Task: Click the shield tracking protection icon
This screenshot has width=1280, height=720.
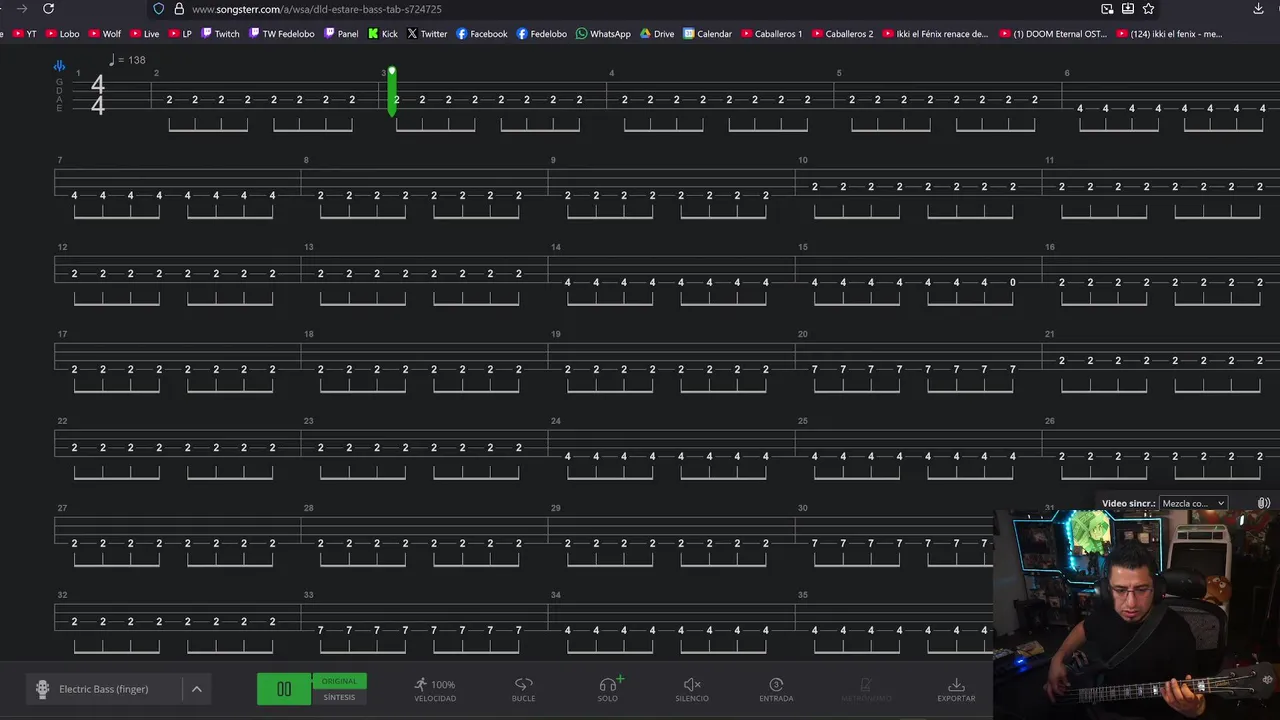Action: pyautogui.click(x=158, y=9)
